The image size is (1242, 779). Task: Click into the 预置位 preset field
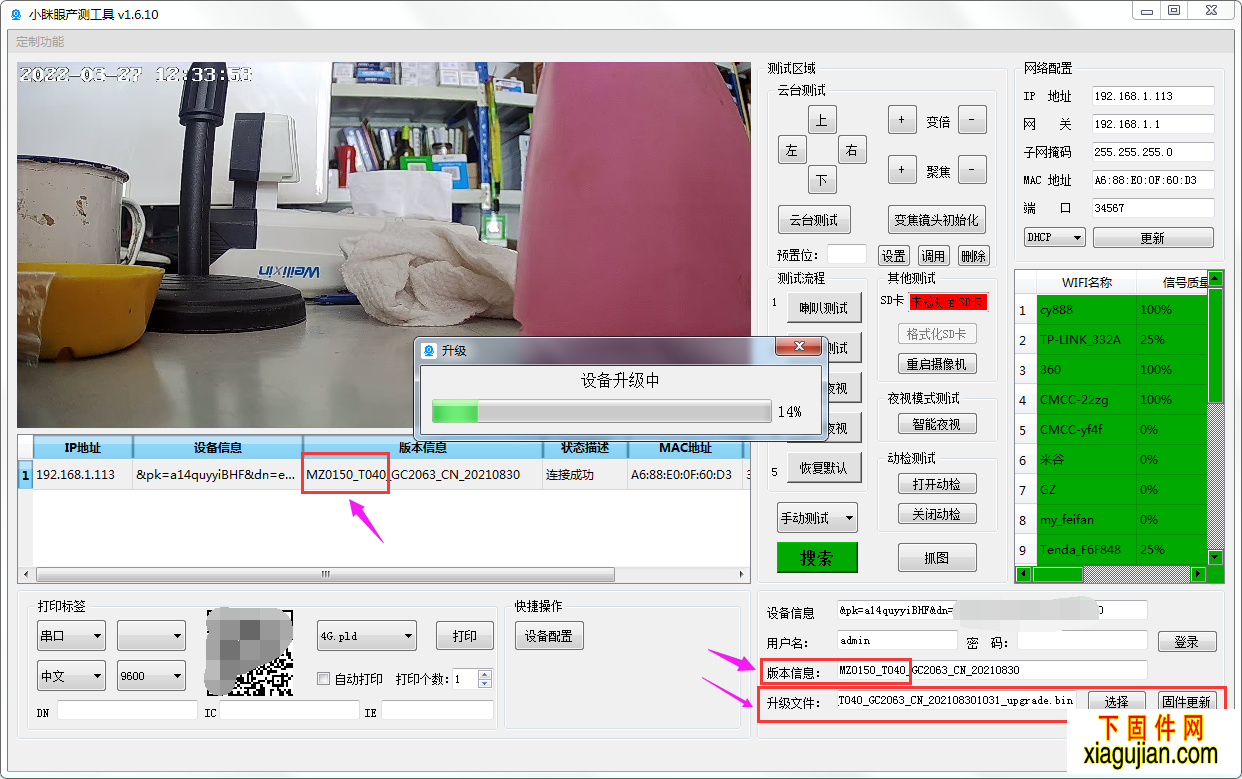(x=847, y=255)
